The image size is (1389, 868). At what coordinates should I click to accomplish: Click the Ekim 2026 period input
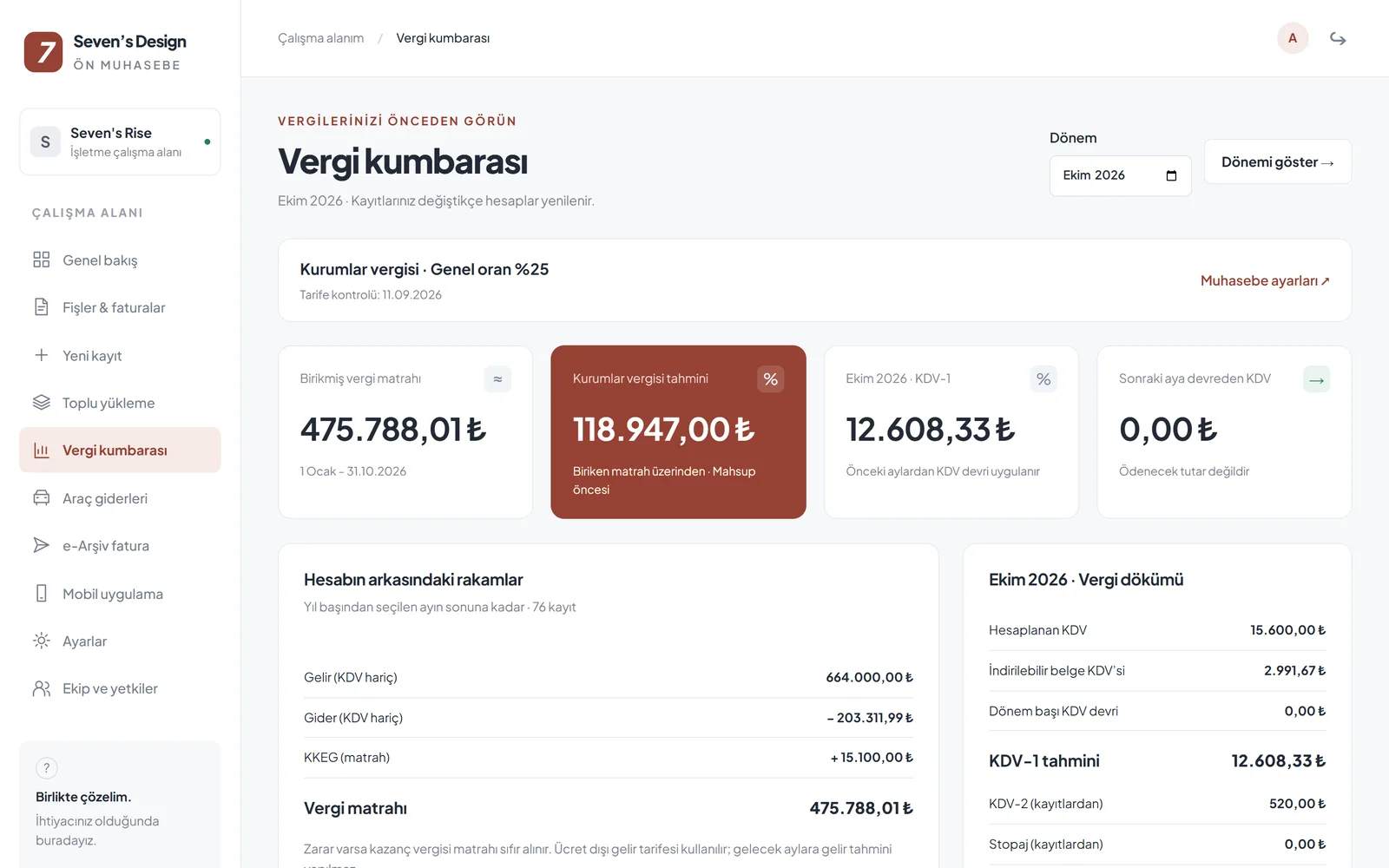(1120, 175)
